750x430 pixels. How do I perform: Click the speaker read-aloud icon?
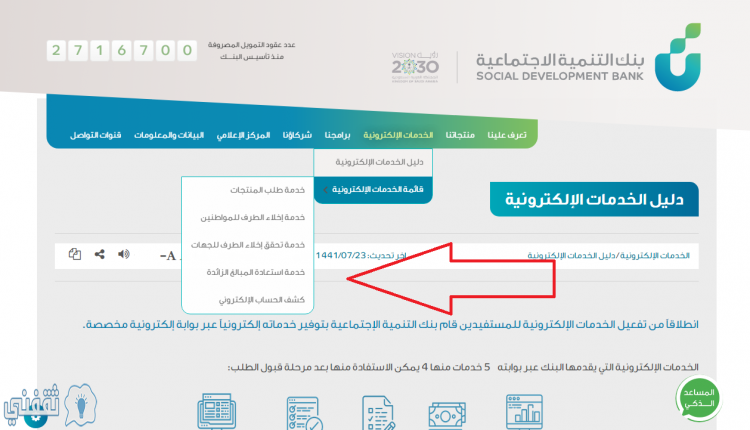pos(124,254)
